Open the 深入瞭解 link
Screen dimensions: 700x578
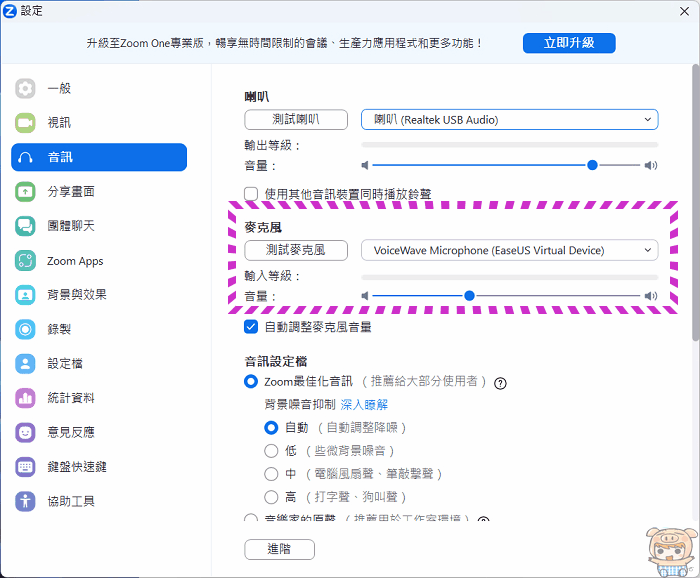click(x=364, y=405)
